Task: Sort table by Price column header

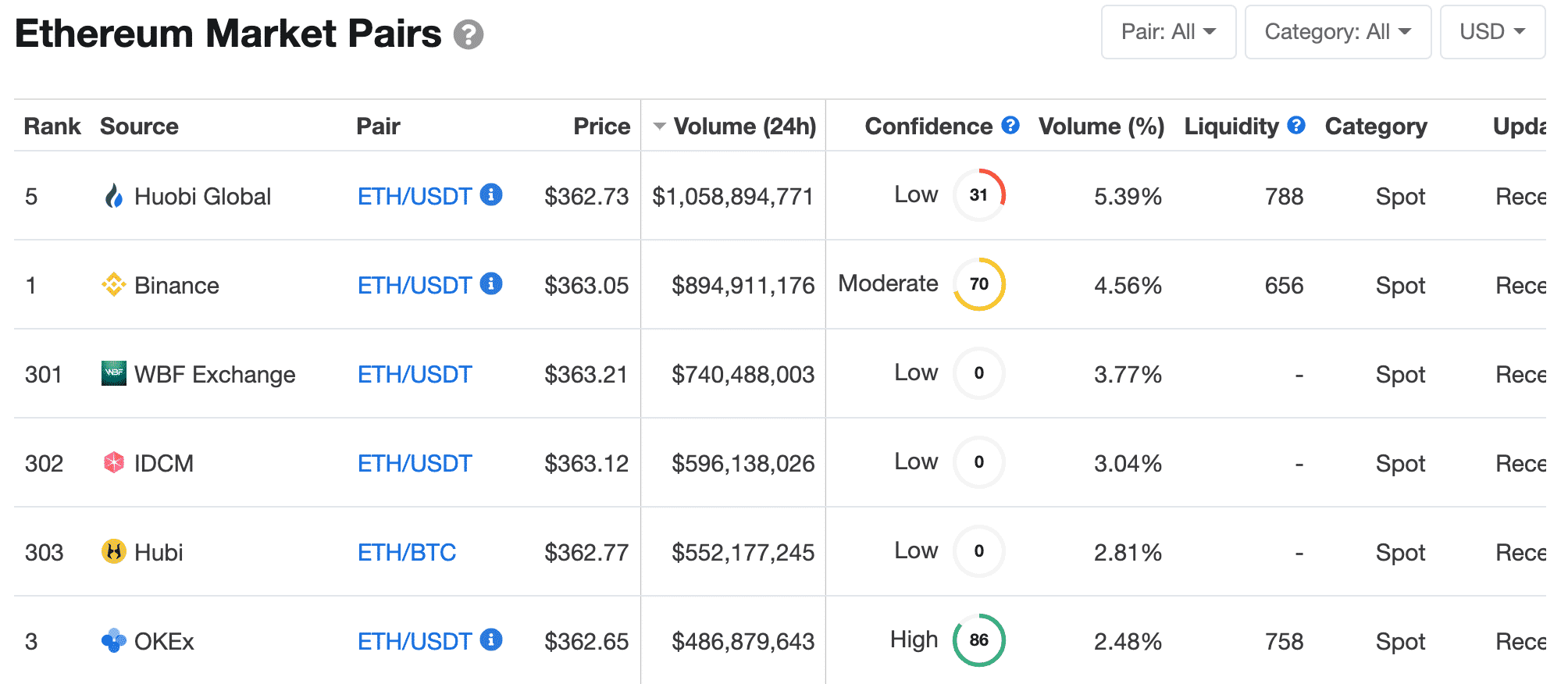Action: [x=601, y=126]
